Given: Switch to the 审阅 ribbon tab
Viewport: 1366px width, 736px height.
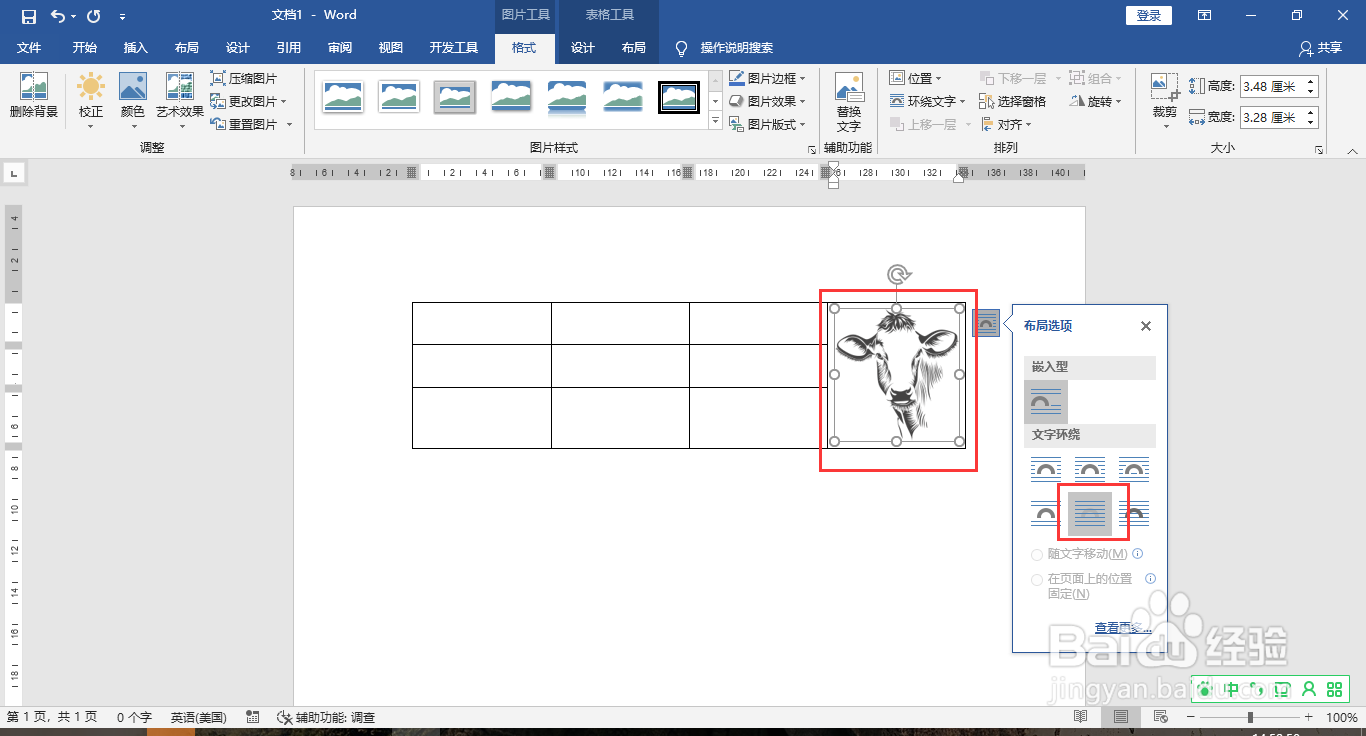Looking at the screenshot, I should point(340,47).
